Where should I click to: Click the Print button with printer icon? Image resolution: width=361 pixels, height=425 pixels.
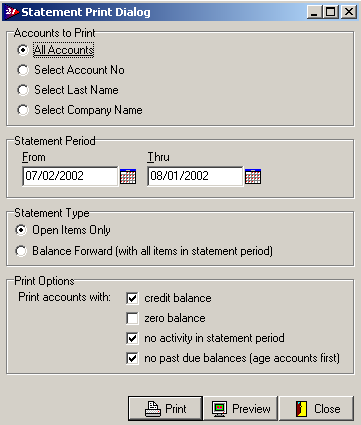click(x=165, y=408)
